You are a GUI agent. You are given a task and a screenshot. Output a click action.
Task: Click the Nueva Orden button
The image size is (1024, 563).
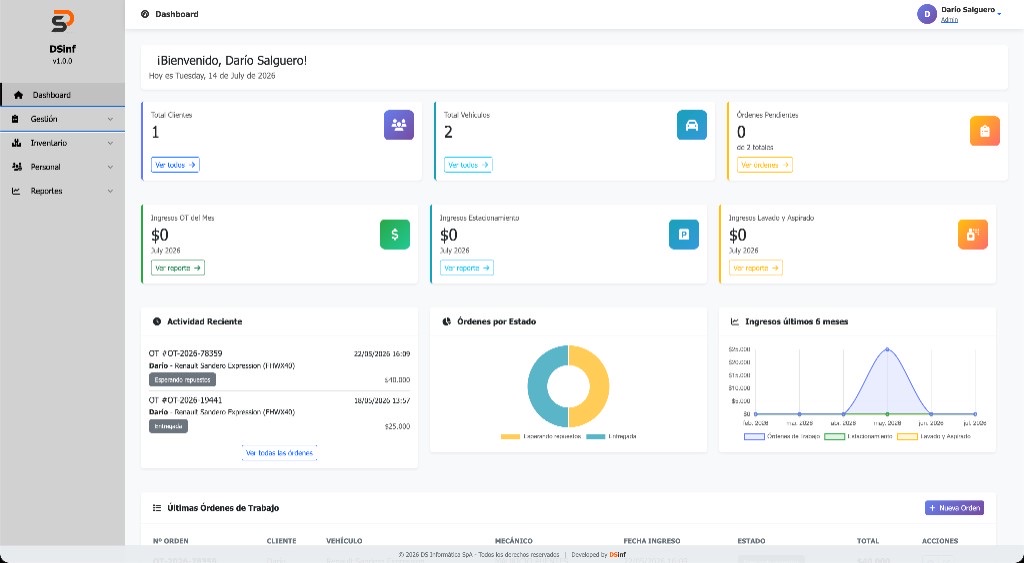[x=954, y=507]
